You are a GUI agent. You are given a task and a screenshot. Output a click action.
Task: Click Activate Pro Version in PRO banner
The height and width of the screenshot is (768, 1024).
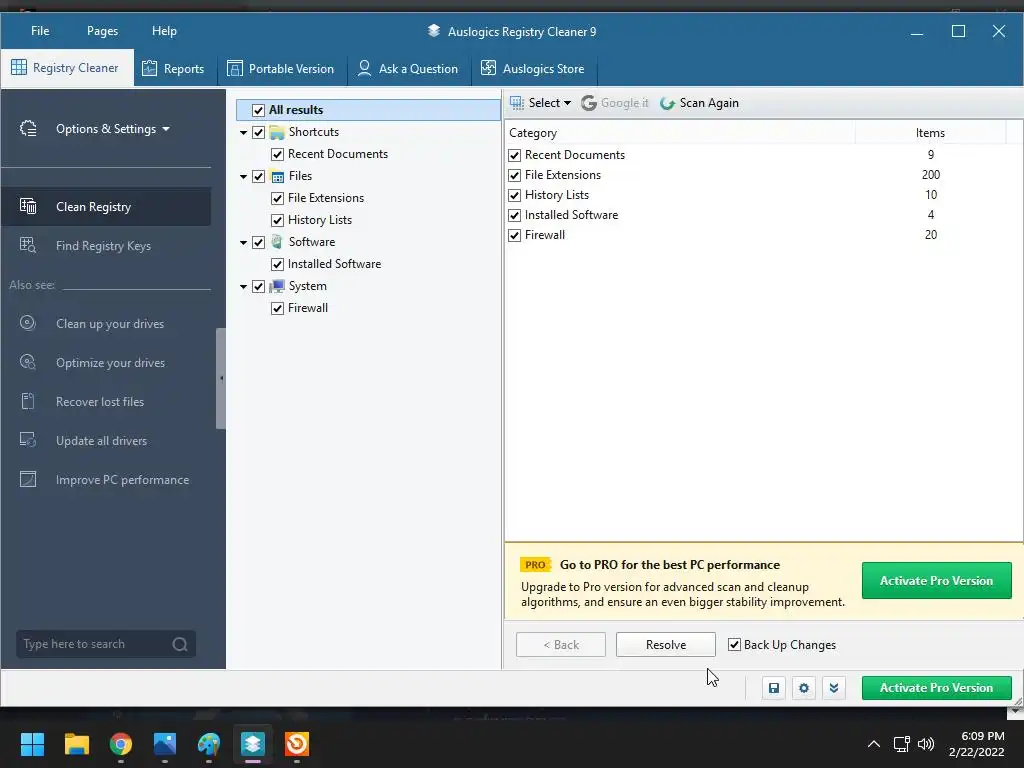(x=936, y=581)
